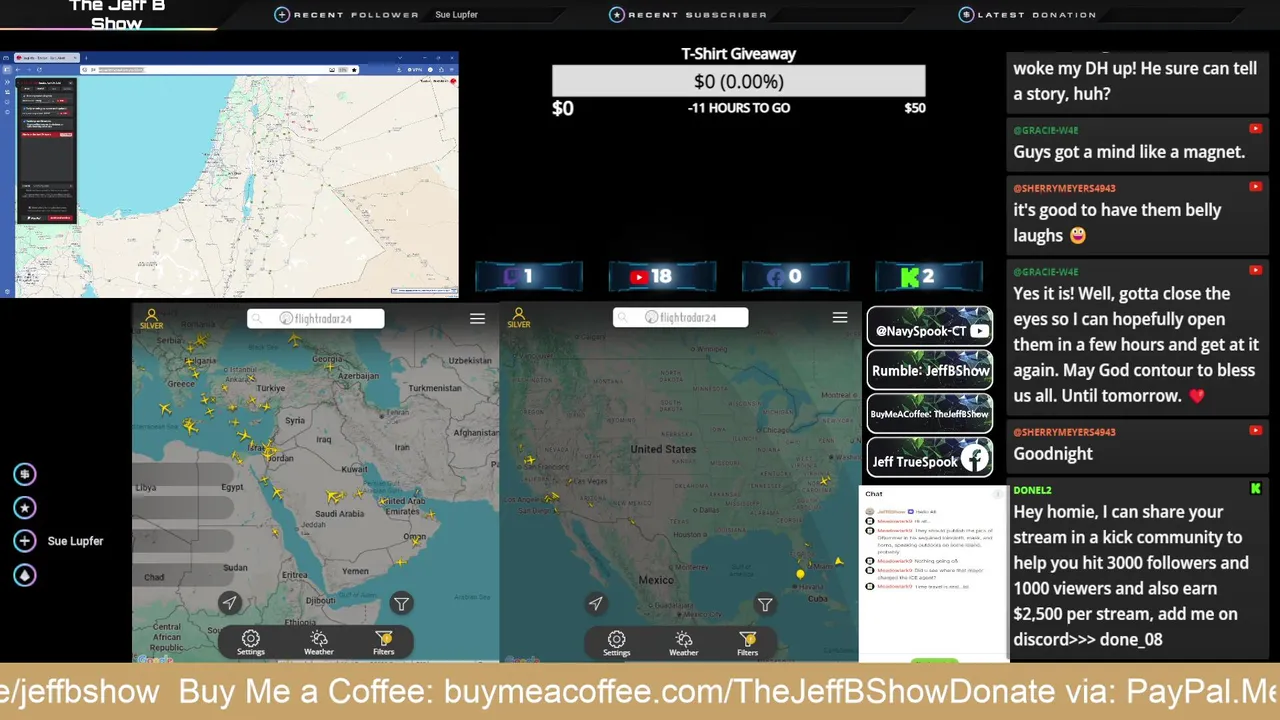
Task: Click the funnel filter button on left map
Action: point(401,603)
